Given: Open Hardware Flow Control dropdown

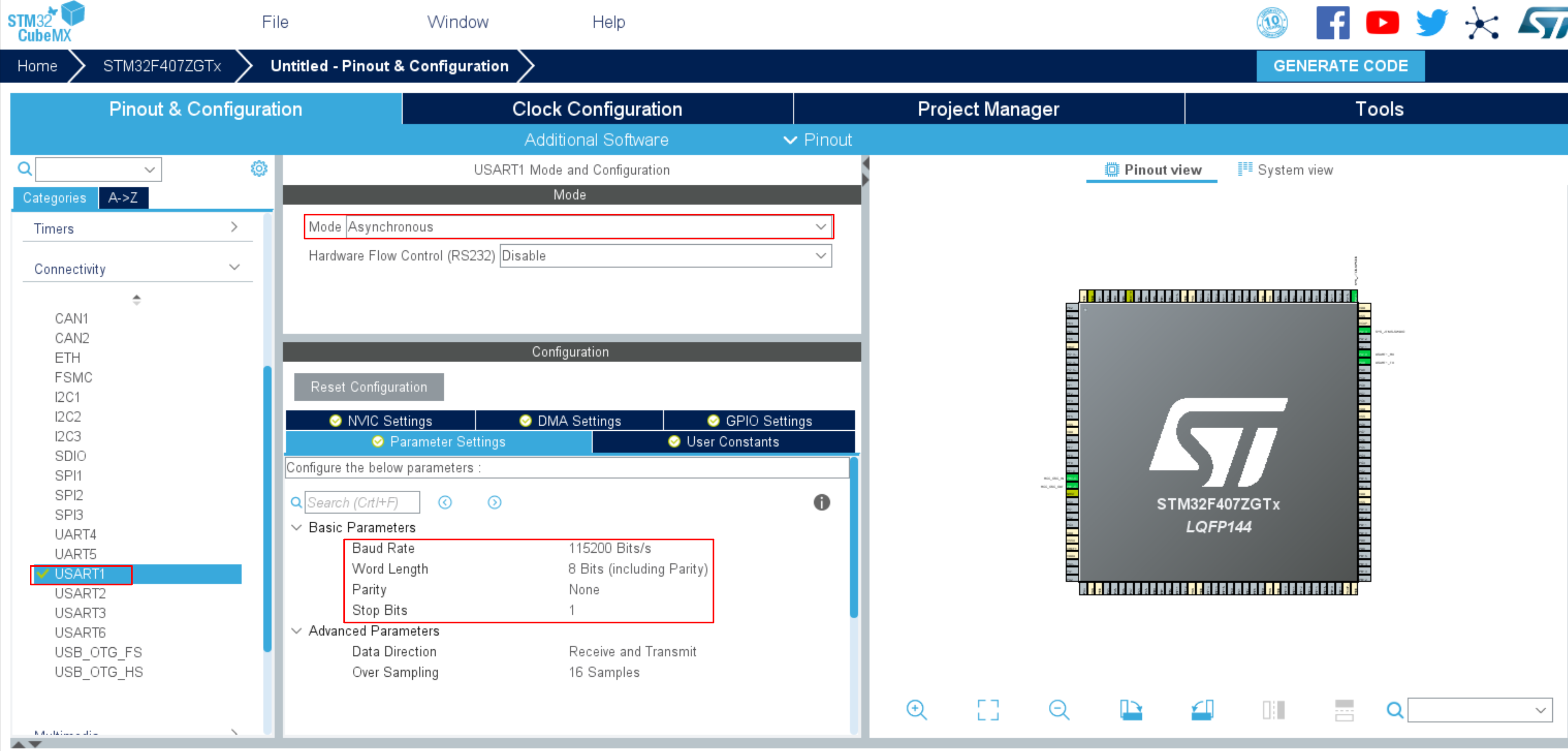Looking at the screenshot, I should coord(665,256).
